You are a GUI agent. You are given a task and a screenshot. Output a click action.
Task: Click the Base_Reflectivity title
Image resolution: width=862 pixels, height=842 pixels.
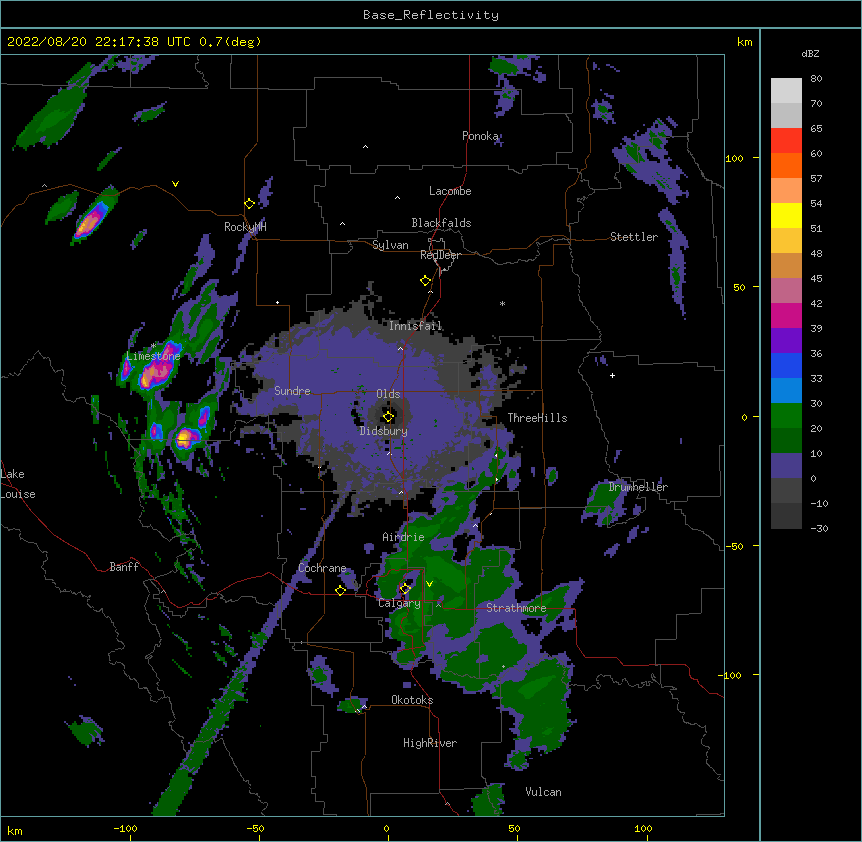(x=431, y=15)
